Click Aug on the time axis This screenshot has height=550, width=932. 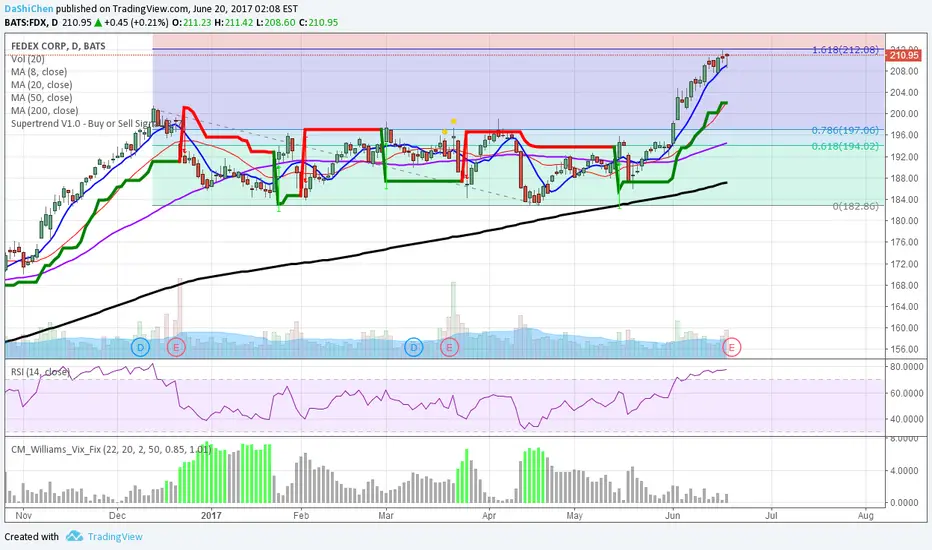[865, 516]
